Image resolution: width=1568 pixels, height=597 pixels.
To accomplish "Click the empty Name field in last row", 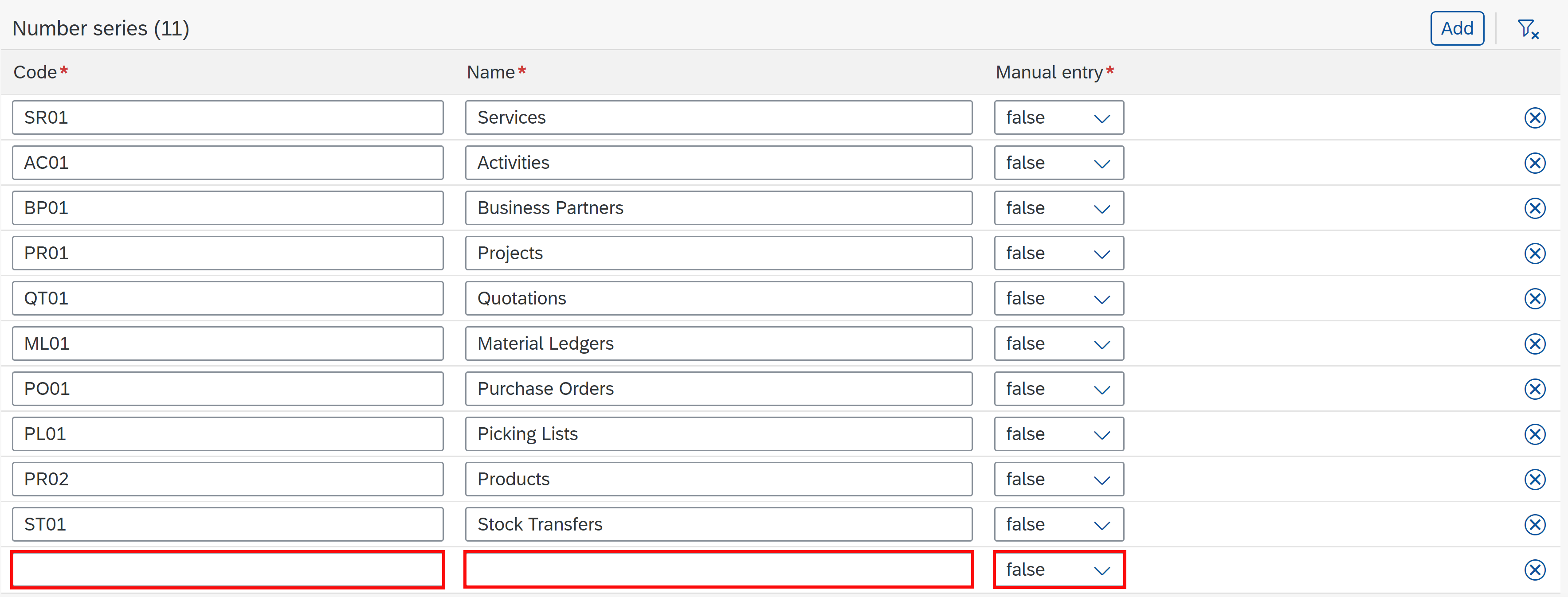I will [x=719, y=570].
